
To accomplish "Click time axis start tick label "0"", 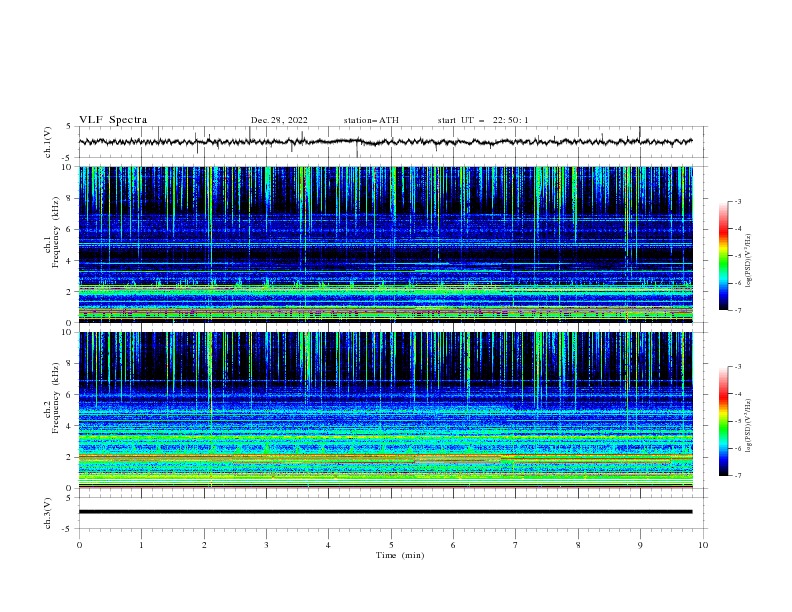I will pyautogui.click(x=79, y=545).
